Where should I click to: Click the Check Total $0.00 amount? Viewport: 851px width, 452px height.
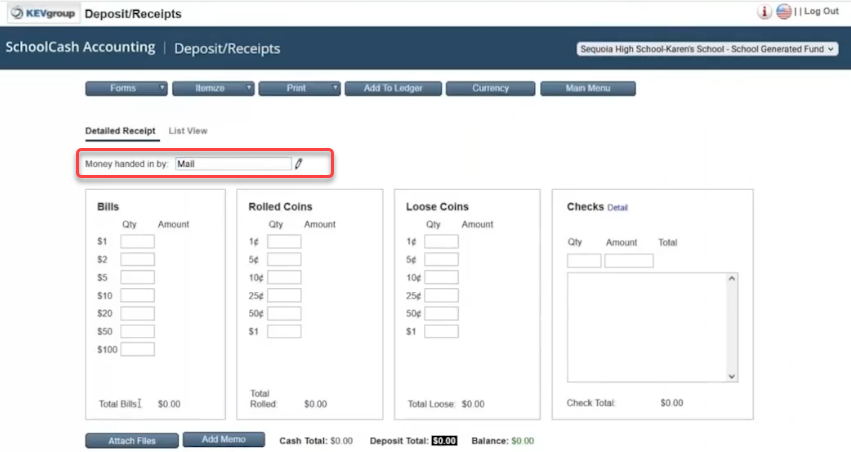click(x=672, y=403)
